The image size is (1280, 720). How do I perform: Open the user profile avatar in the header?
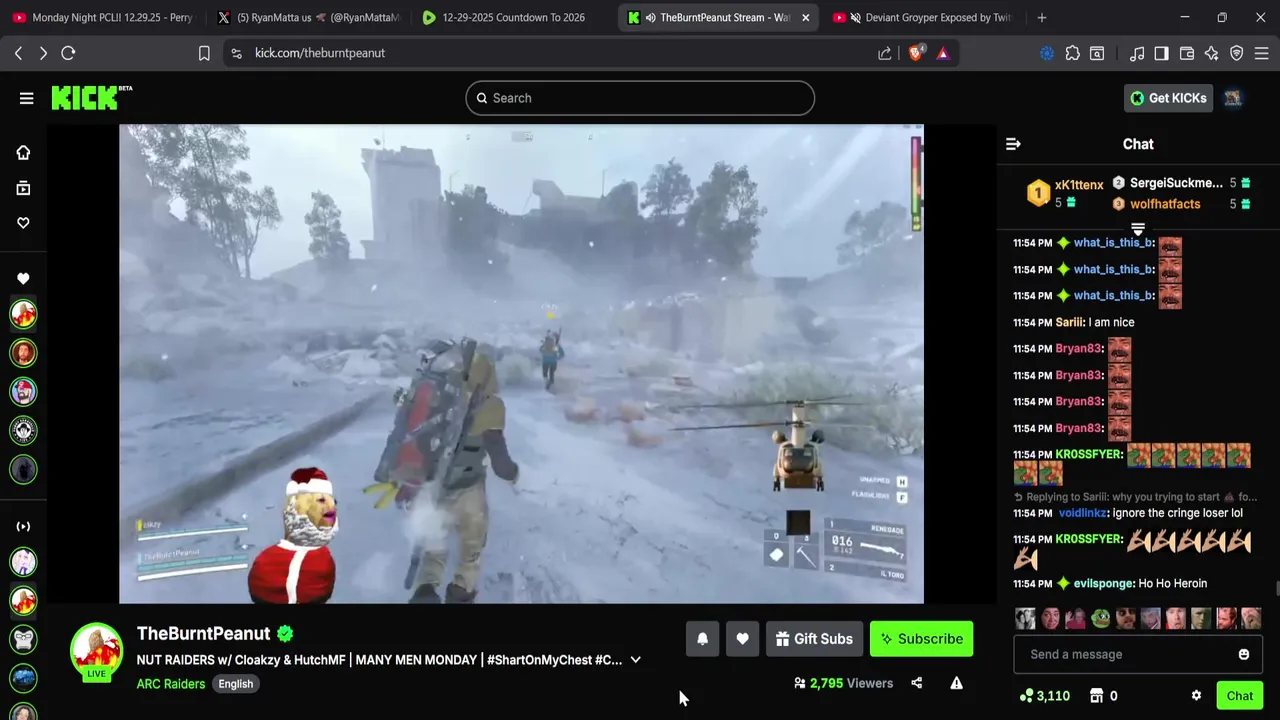1233,98
